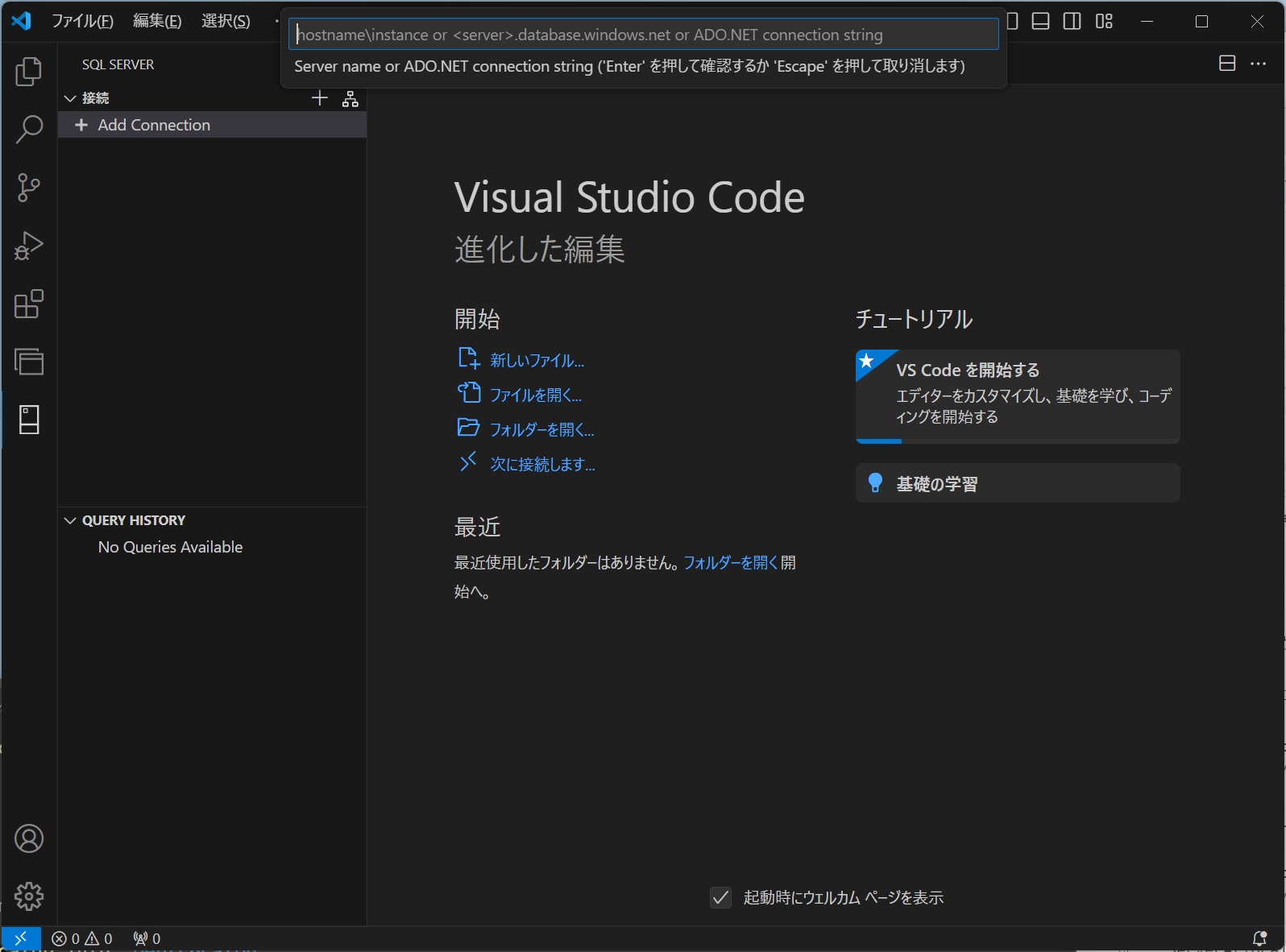Click the VS Code logo icon
Screen dimensions: 1286x952
pyautogui.click(x=21, y=21)
